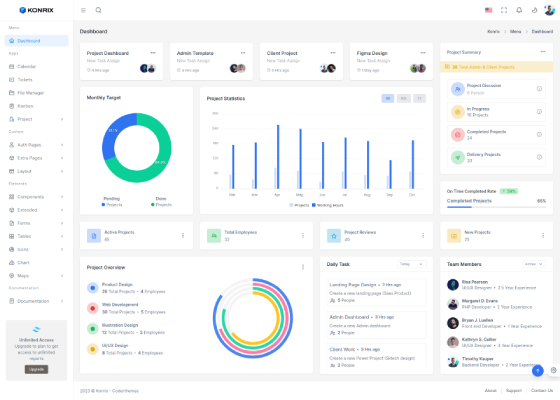560x400 pixels.
Task: Click the Upgrade button in sidebar
Action: click(36, 369)
